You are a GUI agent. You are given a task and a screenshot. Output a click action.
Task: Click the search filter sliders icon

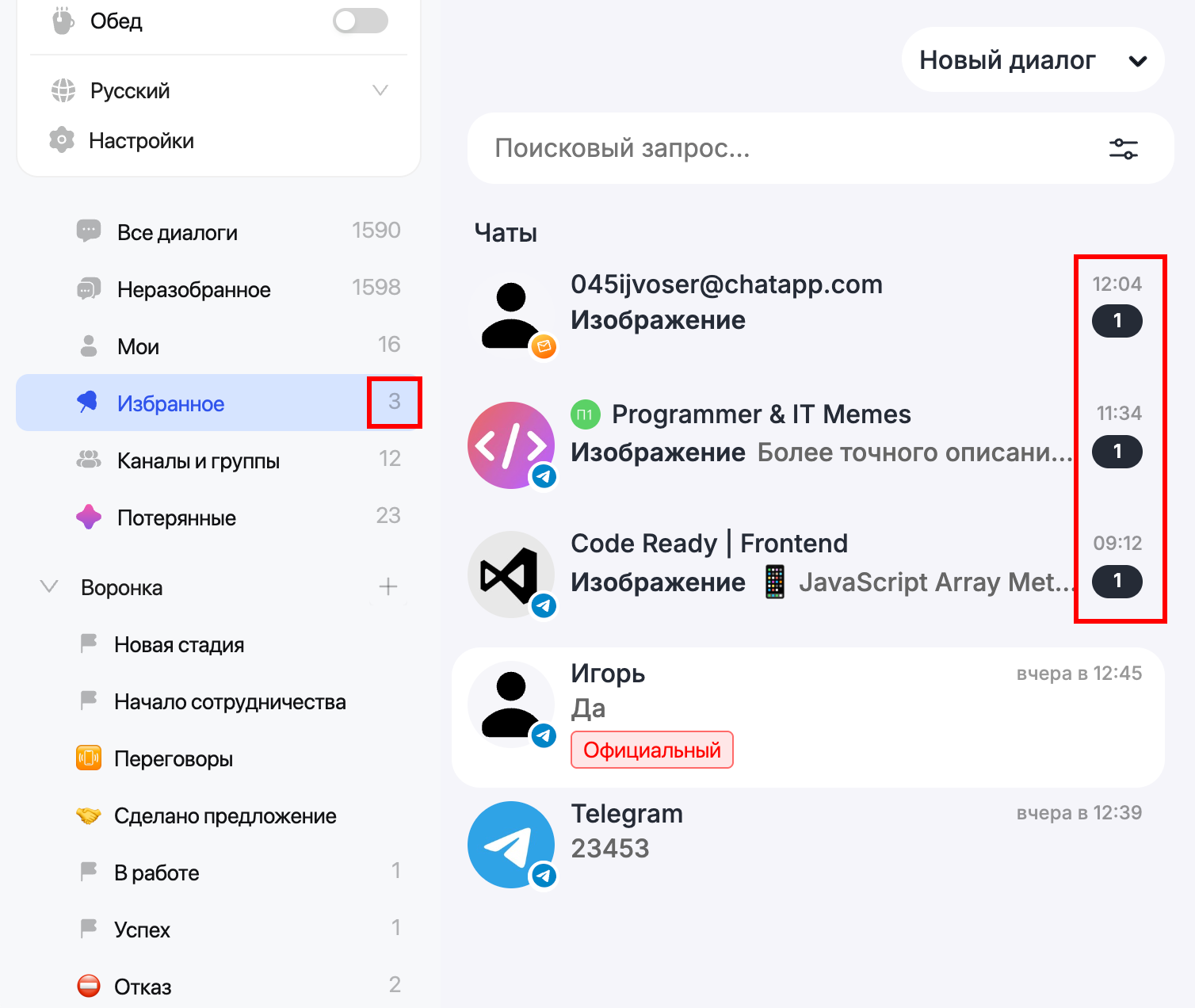1123,149
